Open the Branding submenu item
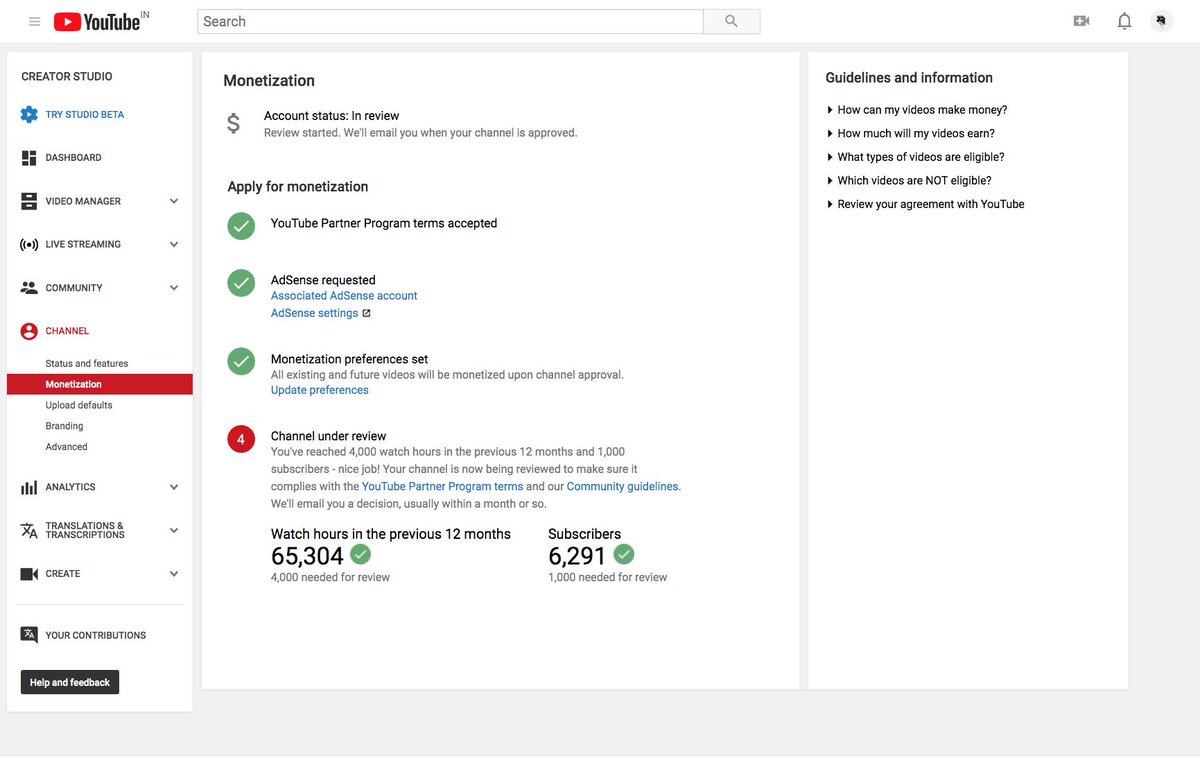The height and width of the screenshot is (758, 1200). (x=64, y=426)
